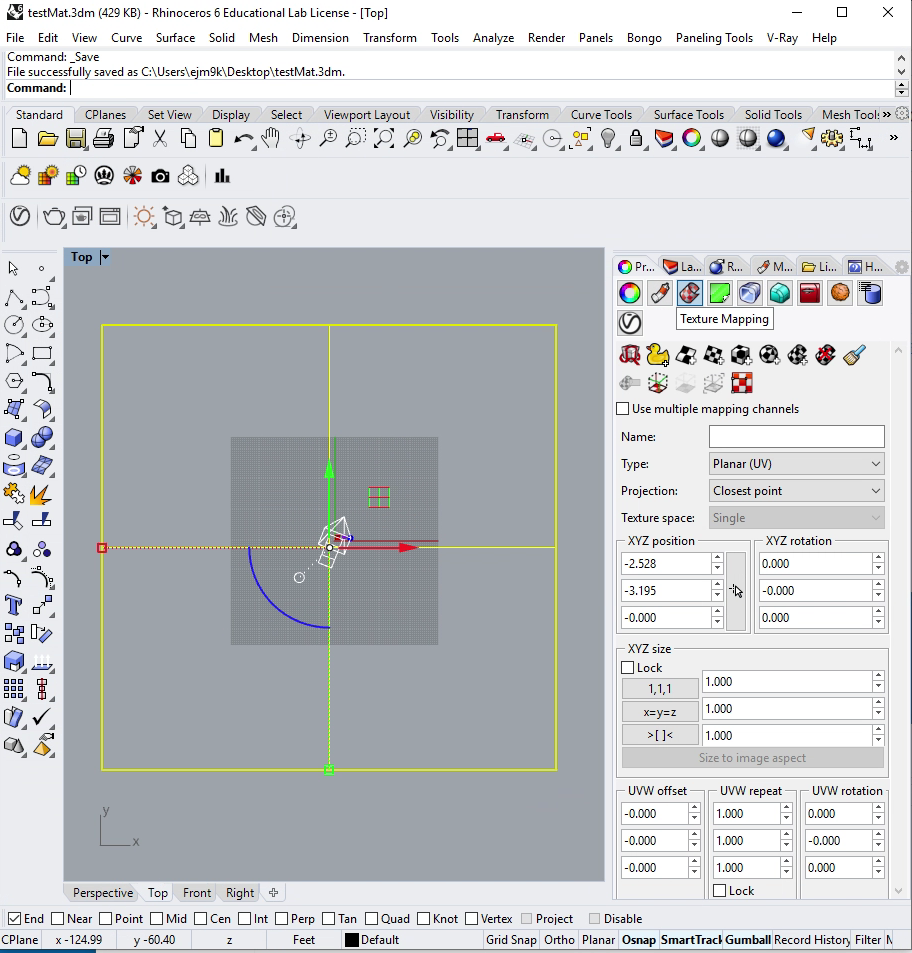Open the Render menu
Viewport: 912px width, 953px height.
546,37
